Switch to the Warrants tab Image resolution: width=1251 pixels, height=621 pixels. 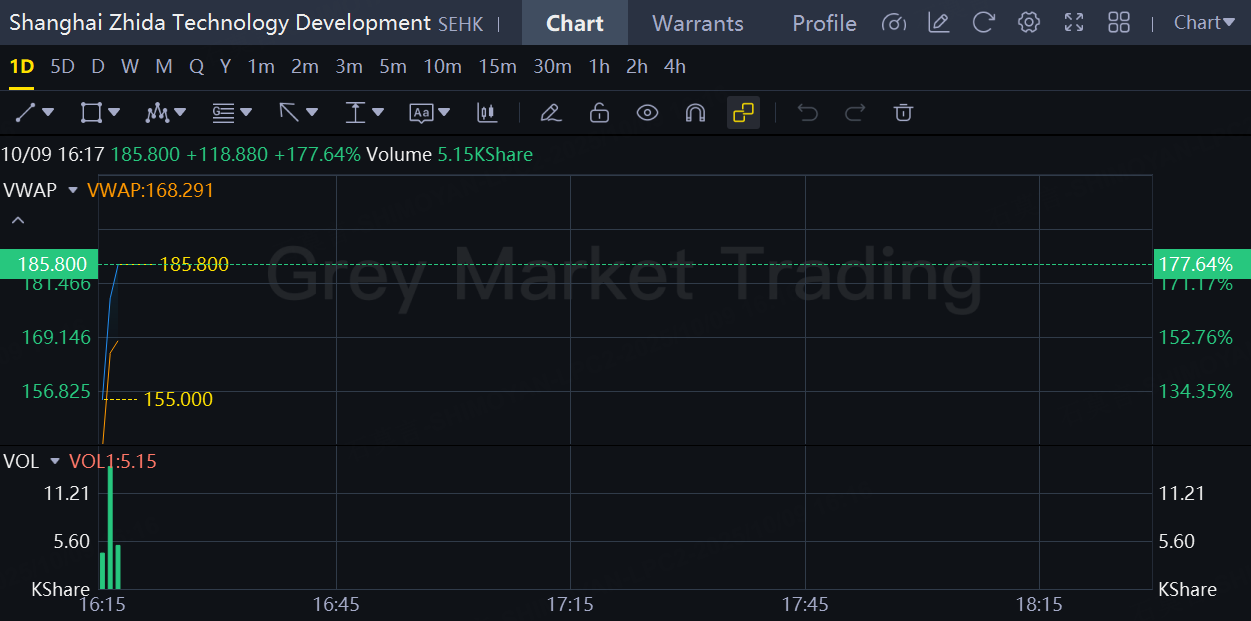698,22
